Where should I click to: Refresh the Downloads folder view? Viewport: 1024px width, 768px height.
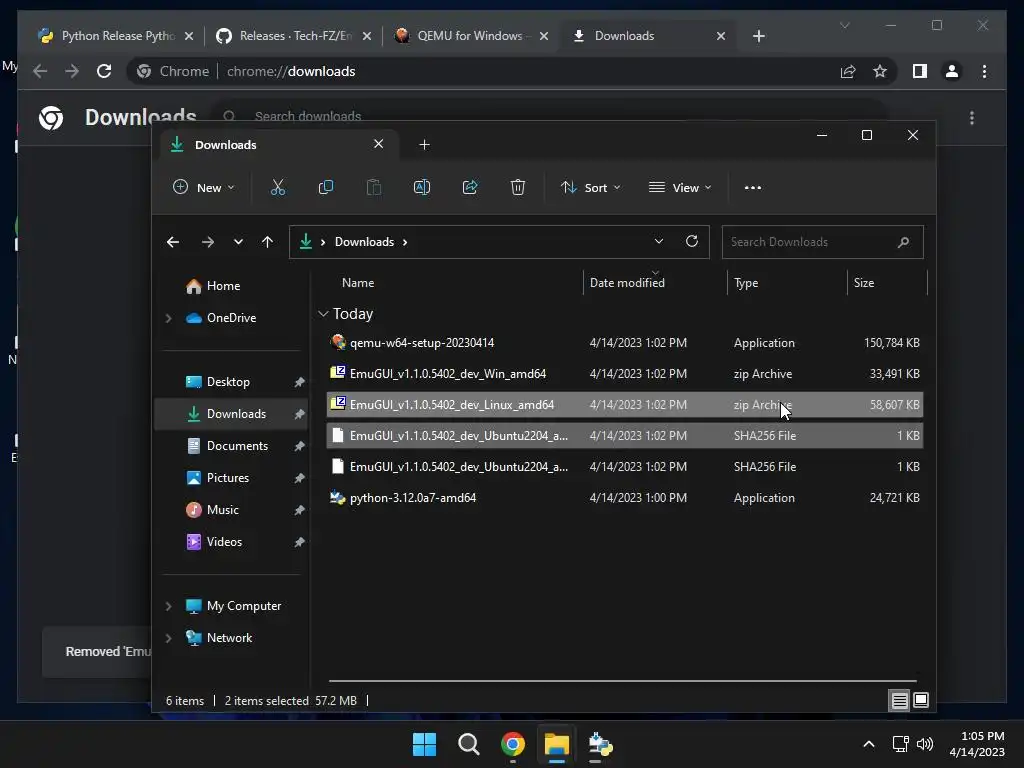(x=692, y=241)
